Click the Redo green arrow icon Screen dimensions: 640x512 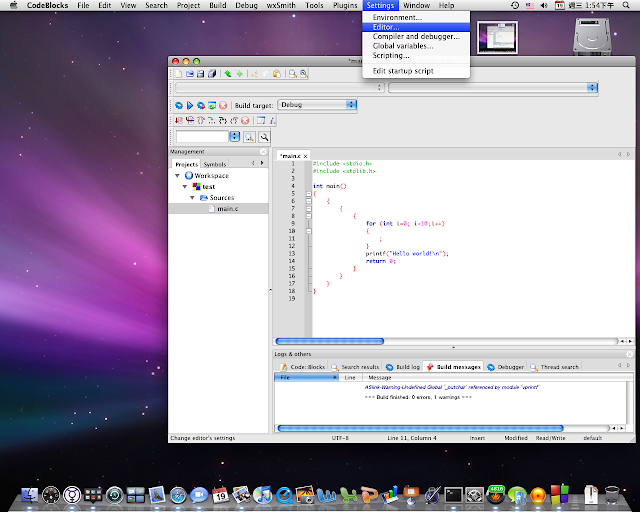[239, 73]
